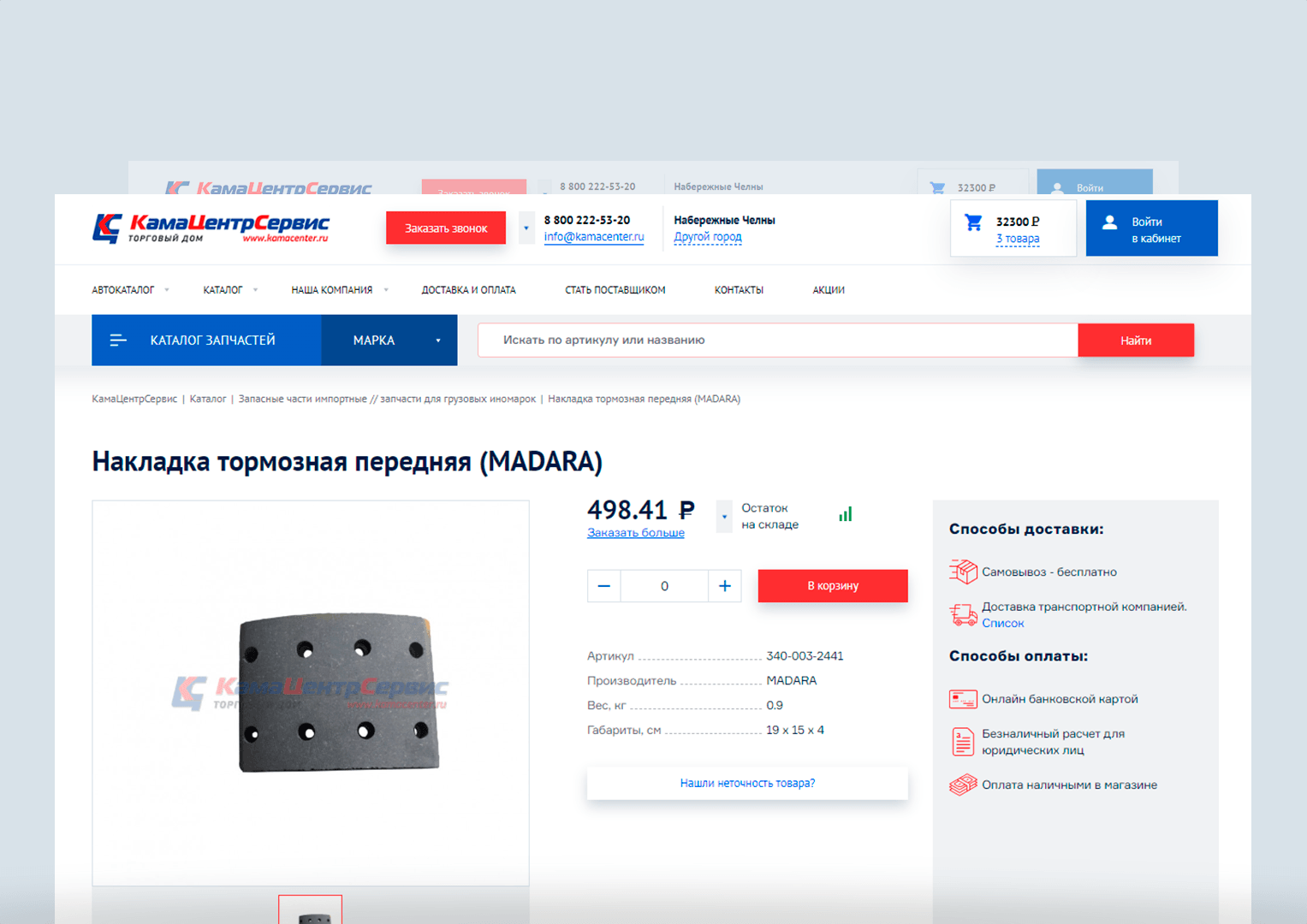Click the bank card payment icon
Screen dimensions: 1307x924
[x=963, y=699]
